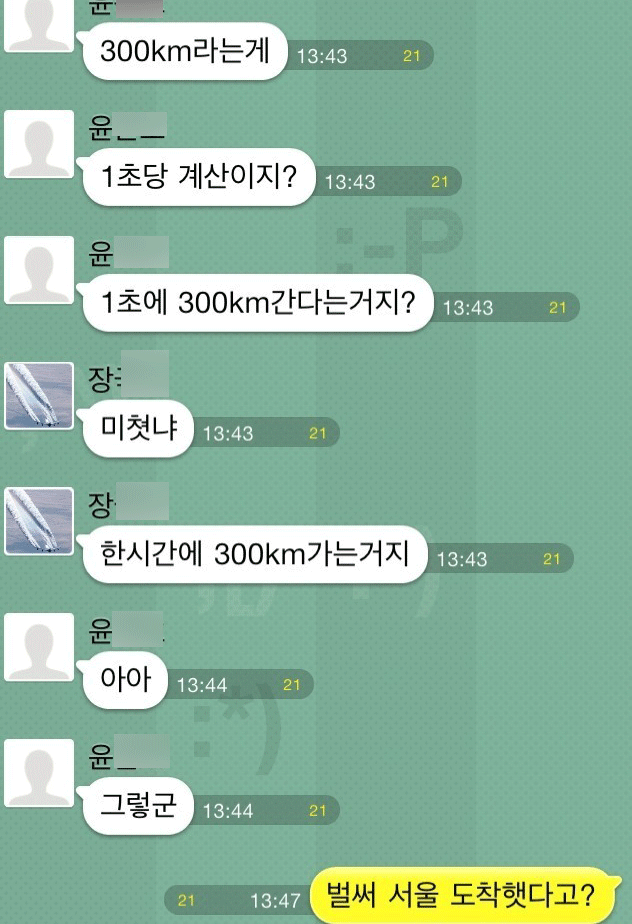Open the contrail profile picture beside 한시간에 300km가는거지
The height and width of the screenshot is (924, 632).
pyautogui.click(x=39, y=521)
